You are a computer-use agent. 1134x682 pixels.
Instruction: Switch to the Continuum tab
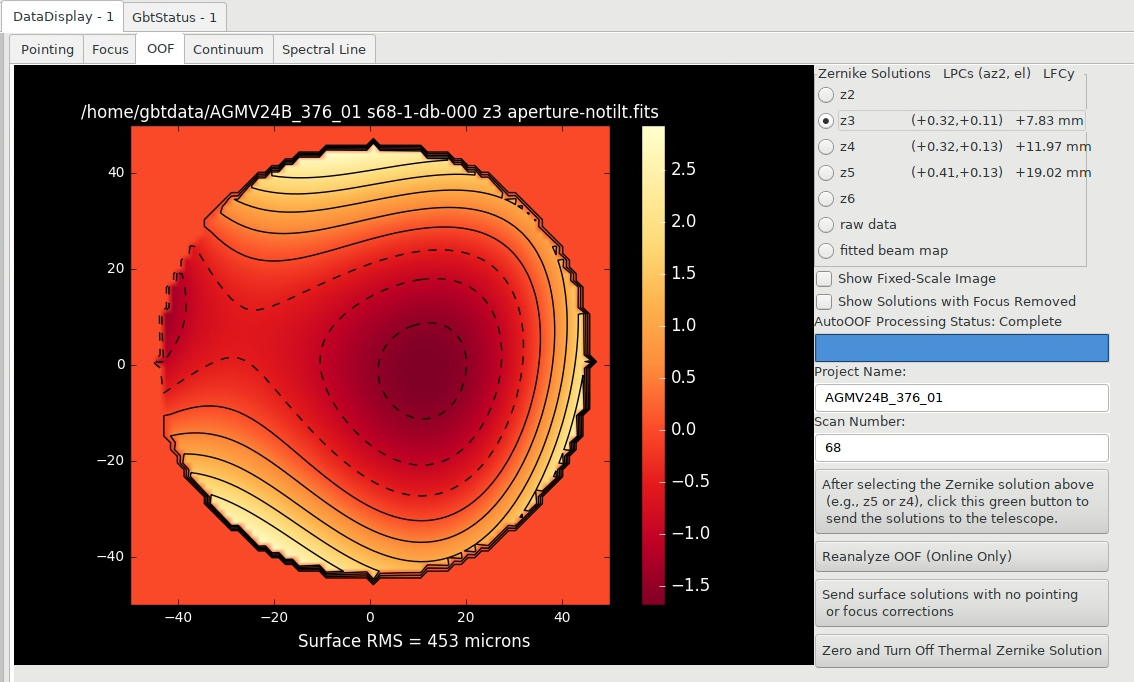[x=228, y=49]
